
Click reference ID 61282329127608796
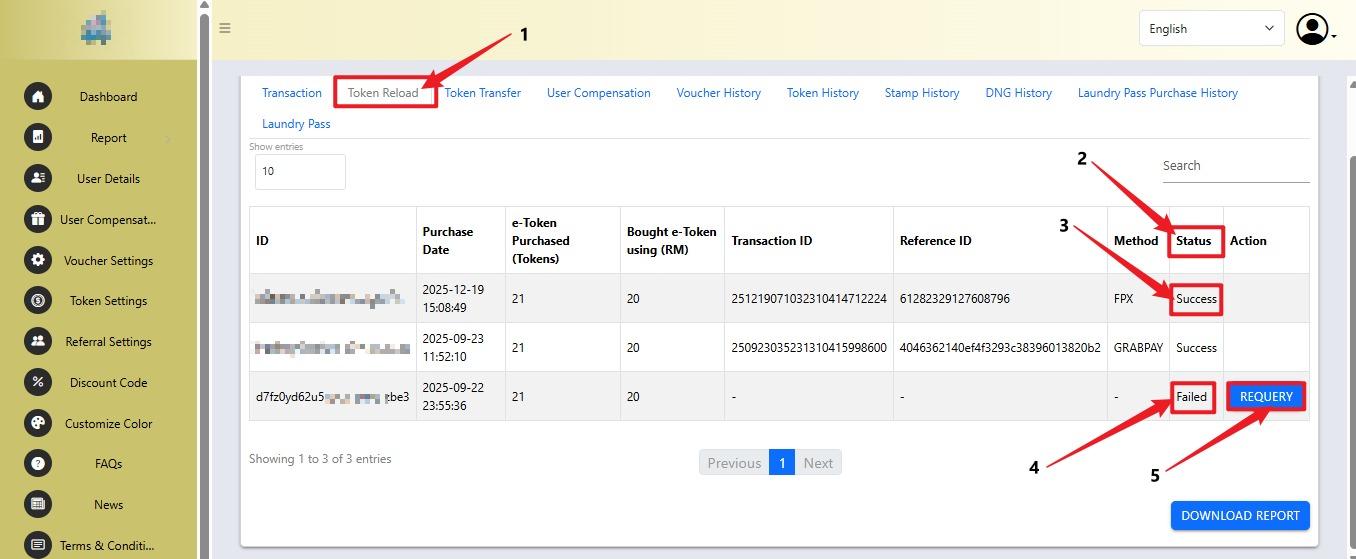[955, 299]
